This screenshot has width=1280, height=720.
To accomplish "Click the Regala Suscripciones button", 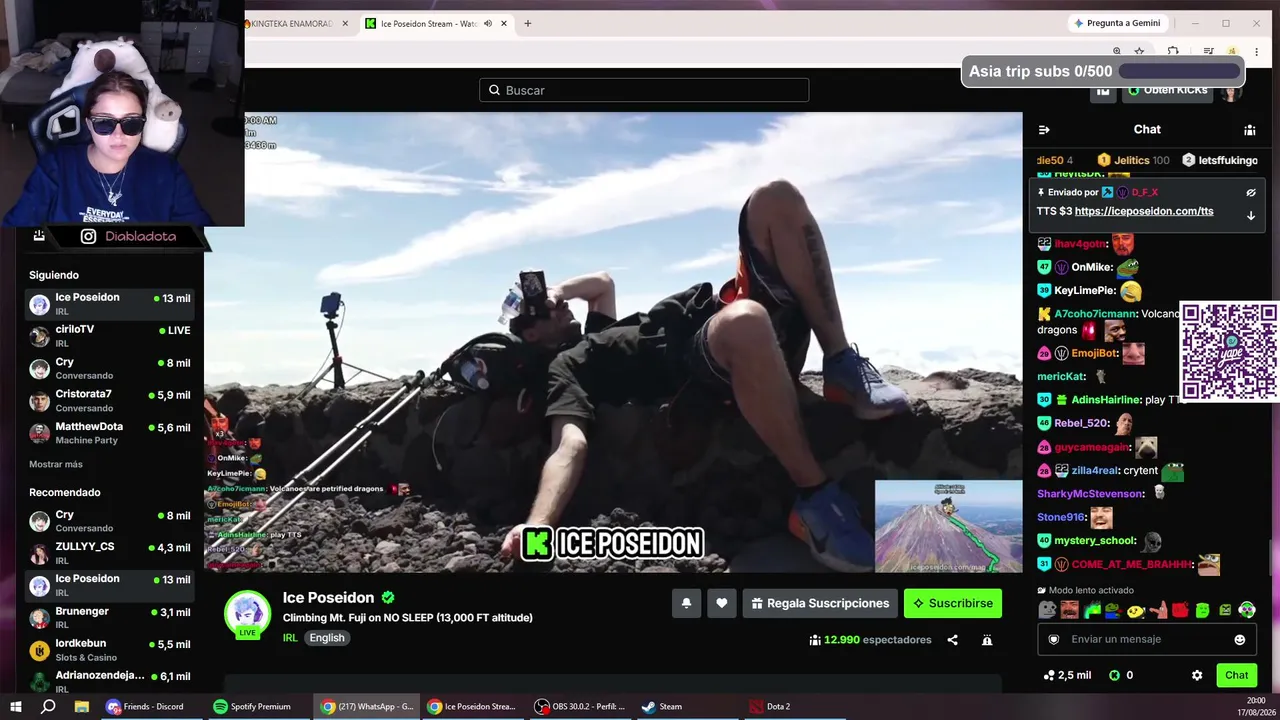I will tap(820, 603).
